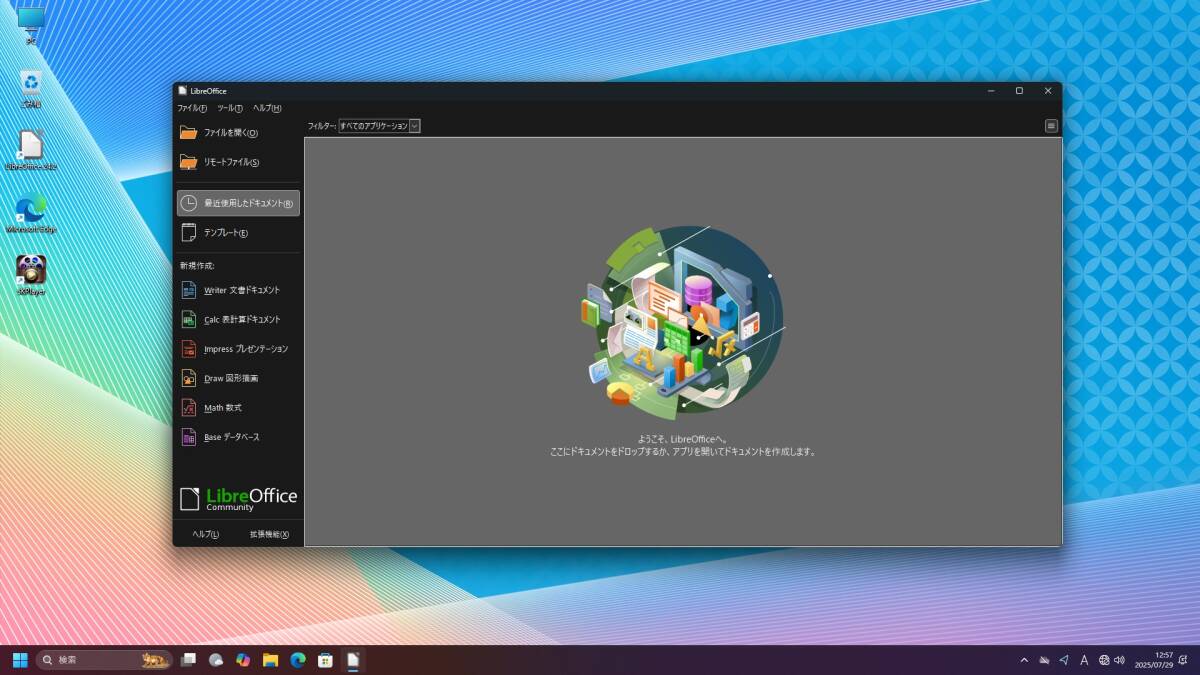Click the Calc 表計算ドキュメント icon
The image size is (1200, 675).
click(x=189, y=320)
